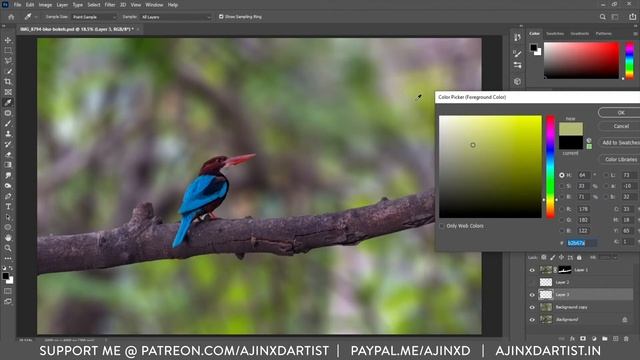Click the new color swatch in Color Picker
The image size is (640, 360).
coord(571,129)
